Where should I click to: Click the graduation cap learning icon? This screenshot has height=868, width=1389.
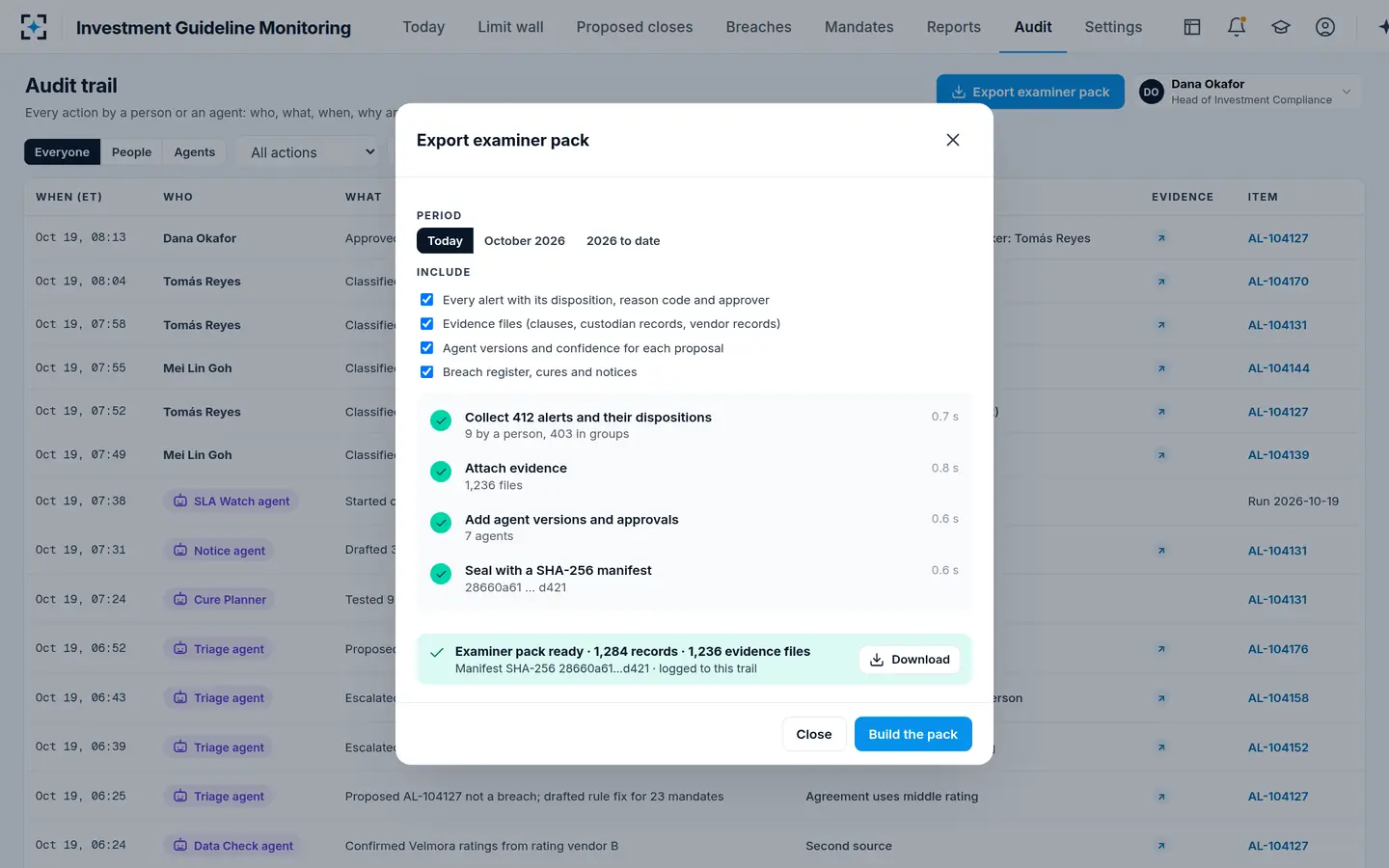click(1281, 27)
